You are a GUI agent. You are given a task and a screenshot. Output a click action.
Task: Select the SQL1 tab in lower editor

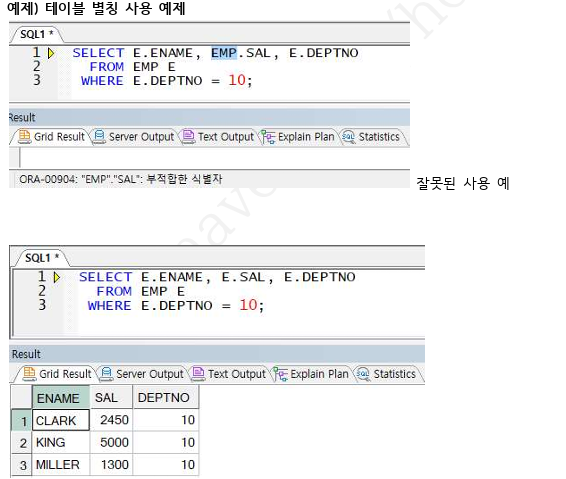pos(42,258)
